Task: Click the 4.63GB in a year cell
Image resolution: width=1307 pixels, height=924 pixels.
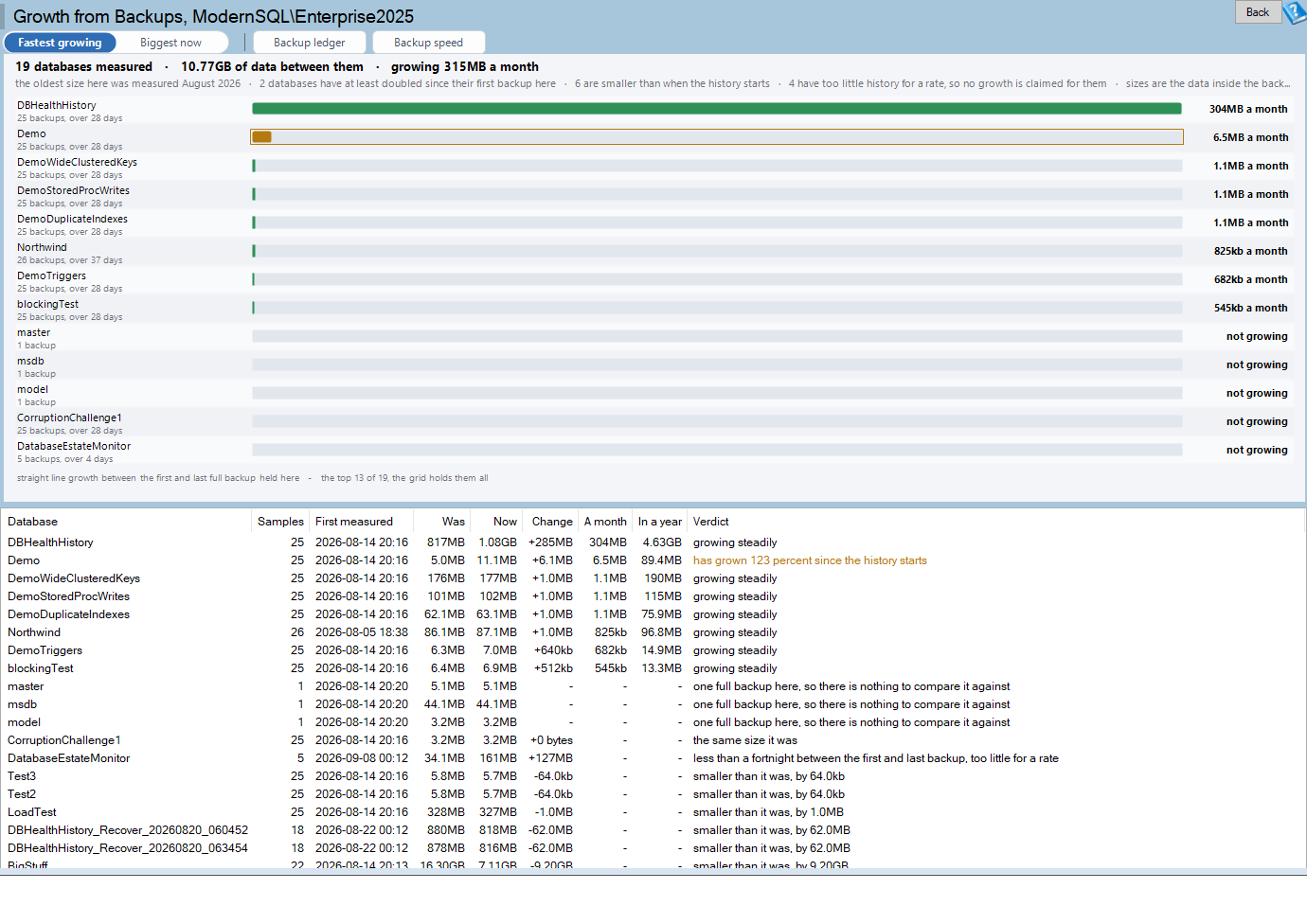Action: click(662, 542)
